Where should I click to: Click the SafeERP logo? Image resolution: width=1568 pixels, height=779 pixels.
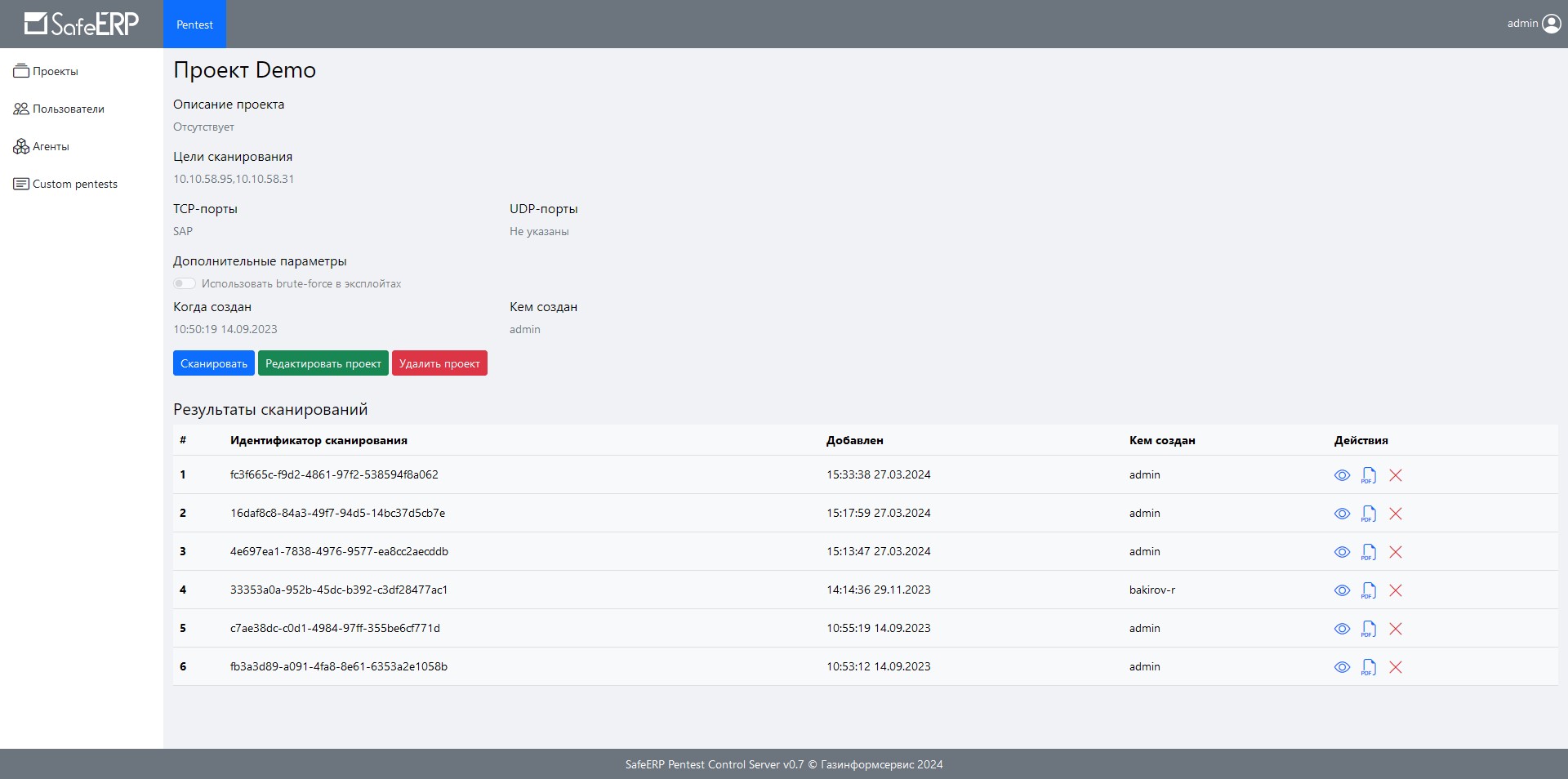click(82, 24)
